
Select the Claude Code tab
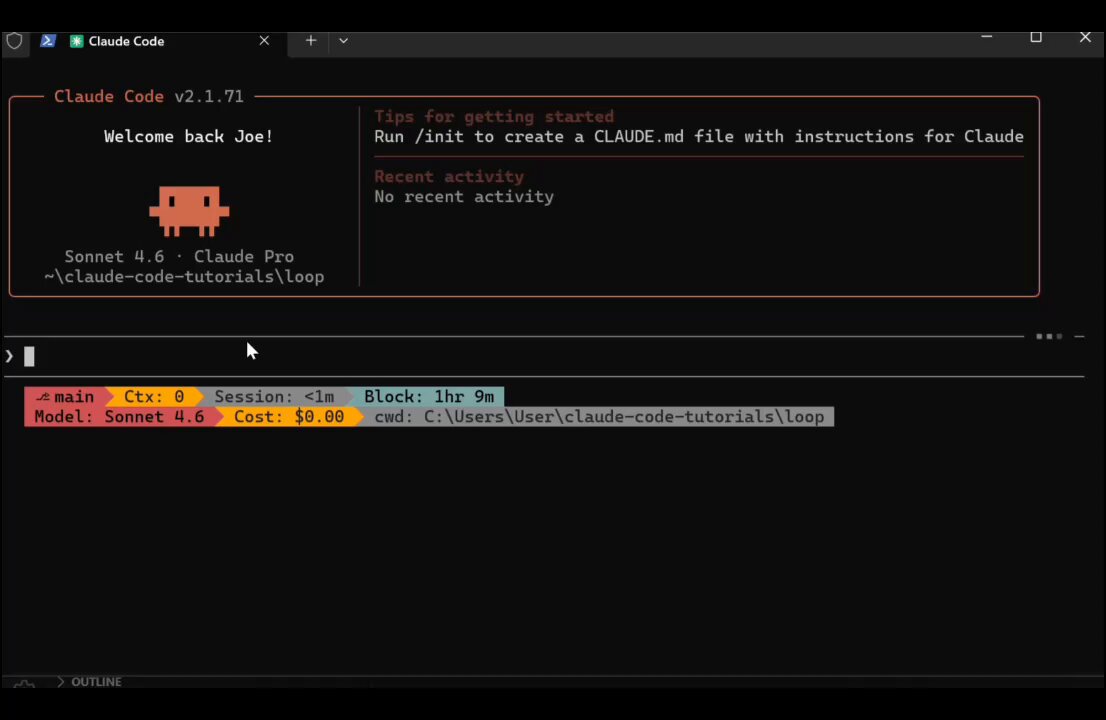(x=159, y=41)
